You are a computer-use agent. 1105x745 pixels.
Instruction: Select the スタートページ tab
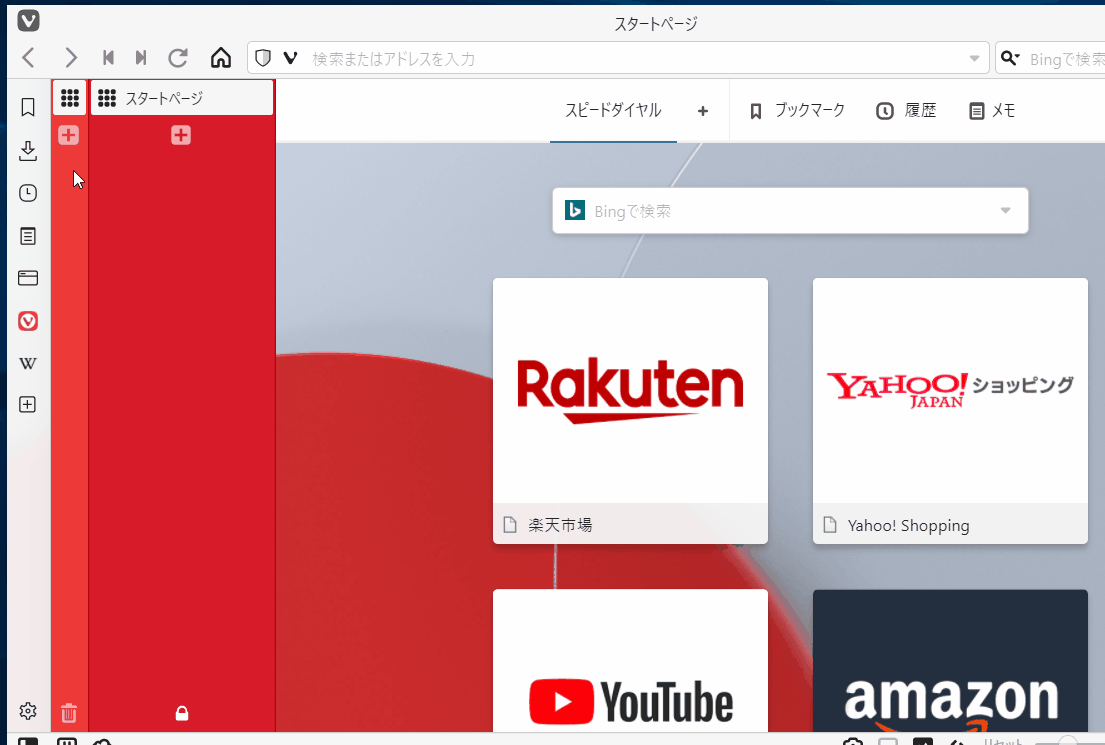[x=182, y=98]
